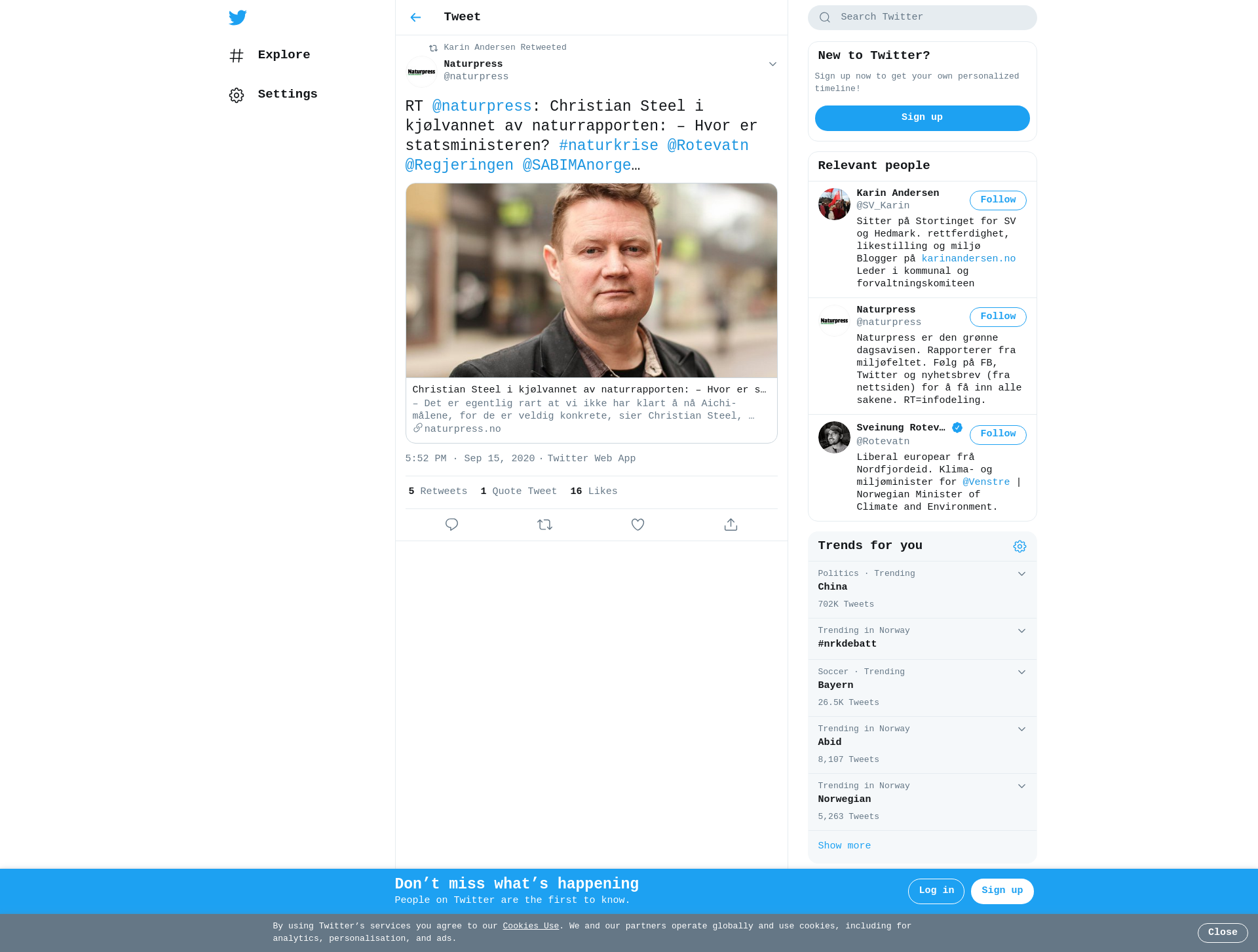Expand the tweet options chevron
The width and height of the screenshot is (1258, 952).
(x=772, y=64)
